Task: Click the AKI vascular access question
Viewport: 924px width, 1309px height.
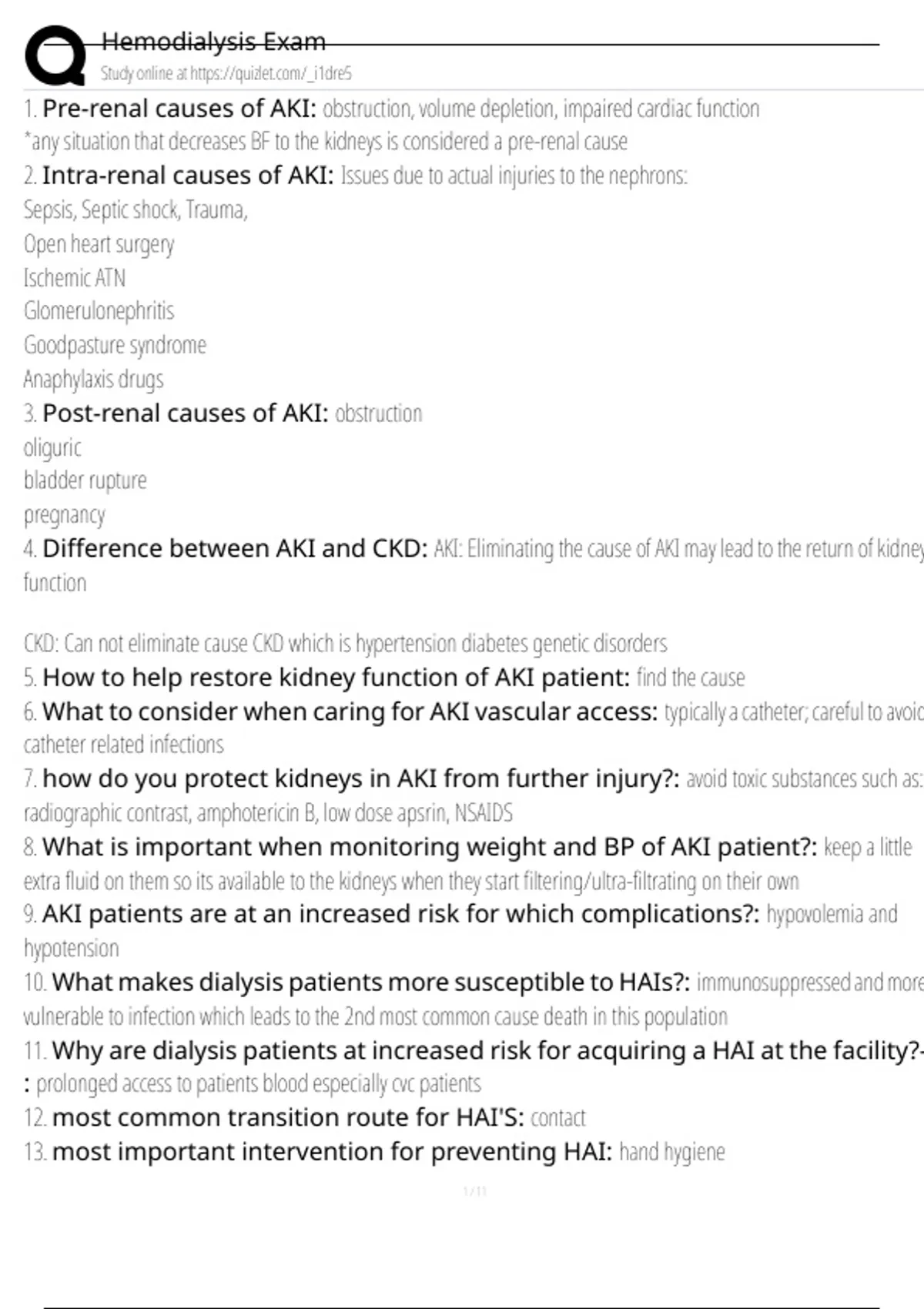Action: click(x=350, y=711)
